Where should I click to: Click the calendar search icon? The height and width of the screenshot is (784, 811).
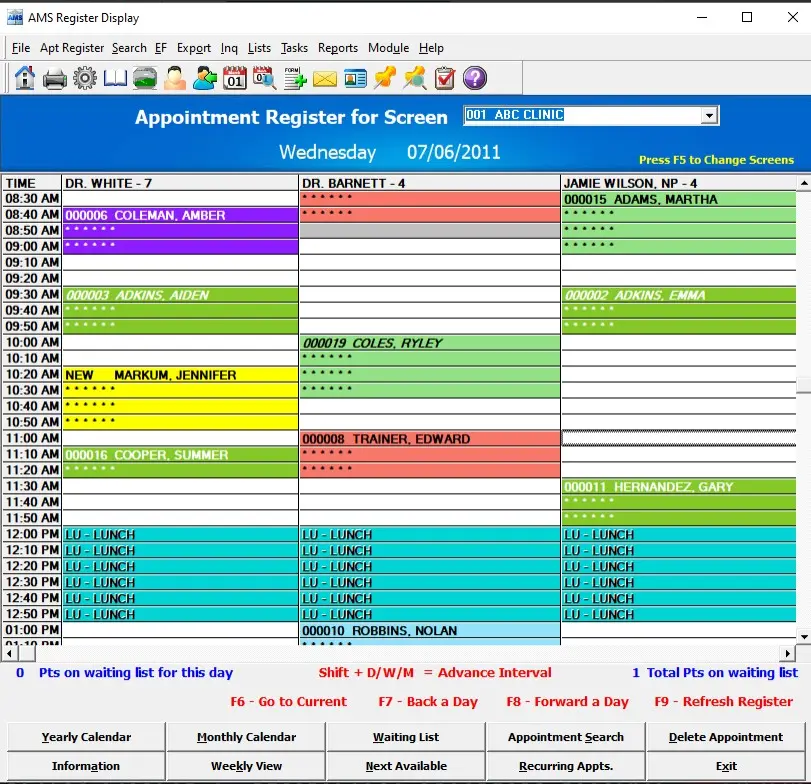click(x=265, y=78)
